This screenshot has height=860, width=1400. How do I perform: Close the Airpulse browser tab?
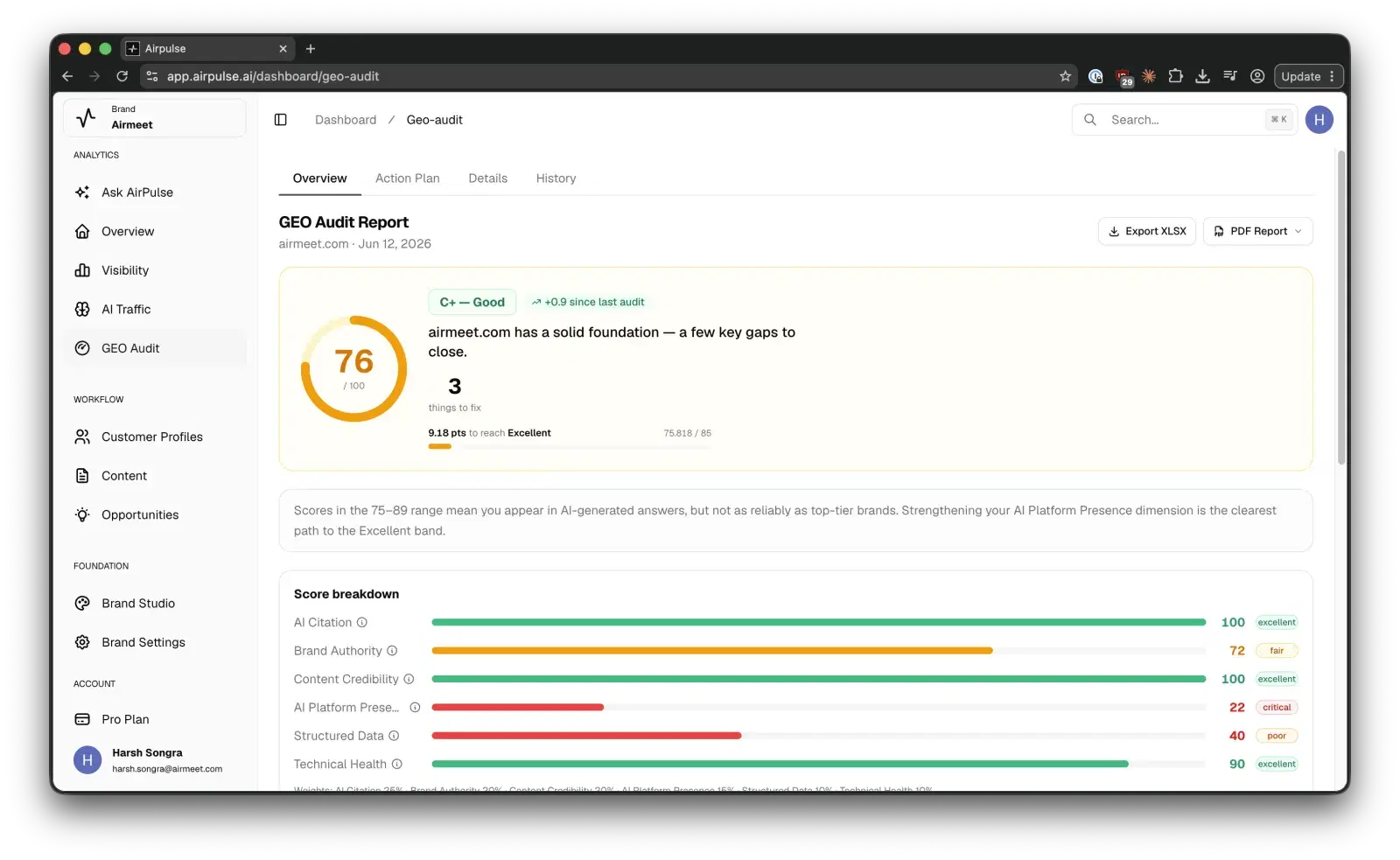(283, 49)
